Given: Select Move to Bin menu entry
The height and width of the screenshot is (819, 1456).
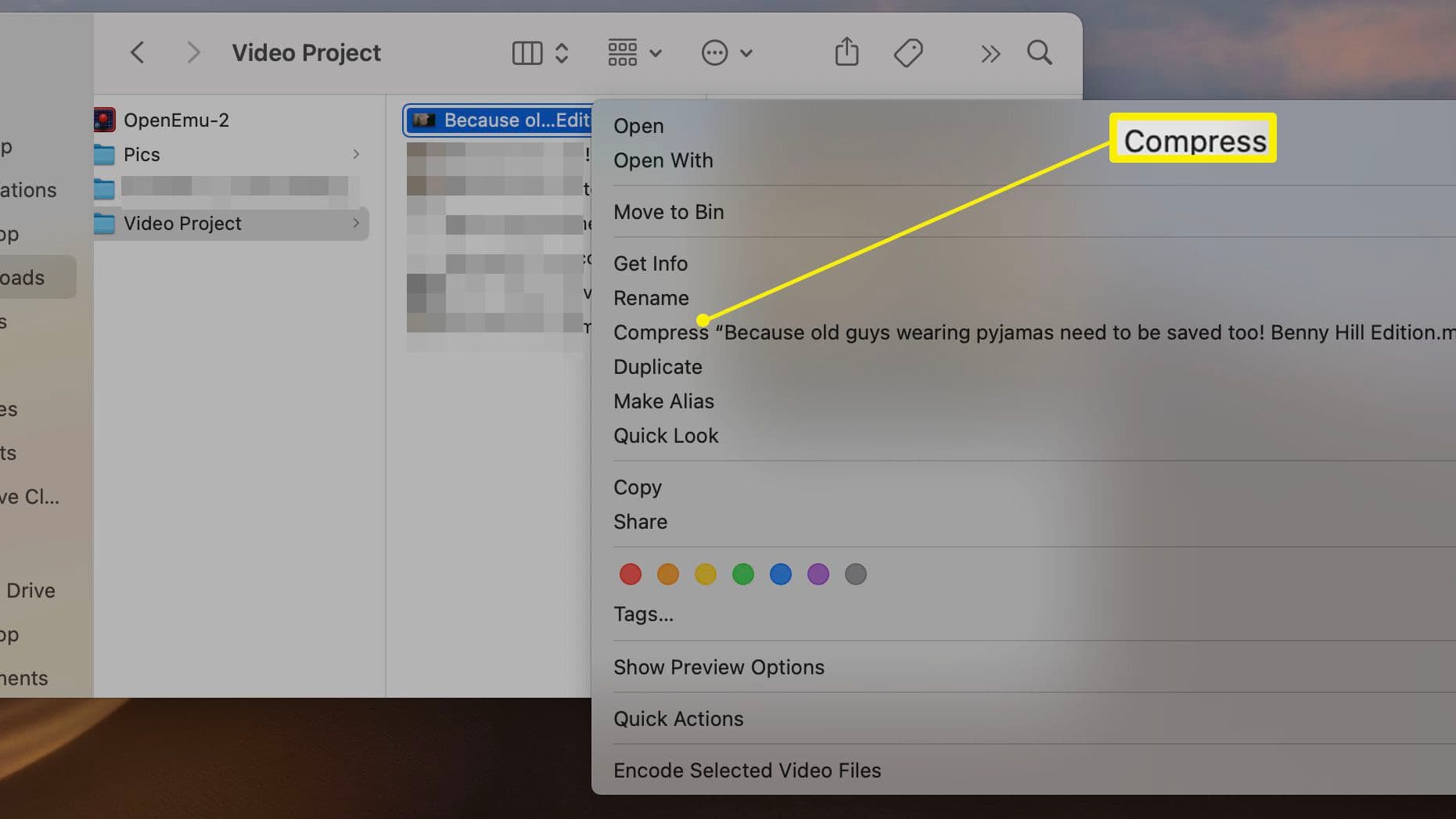Looking at the screenshot, I should 669,212.
